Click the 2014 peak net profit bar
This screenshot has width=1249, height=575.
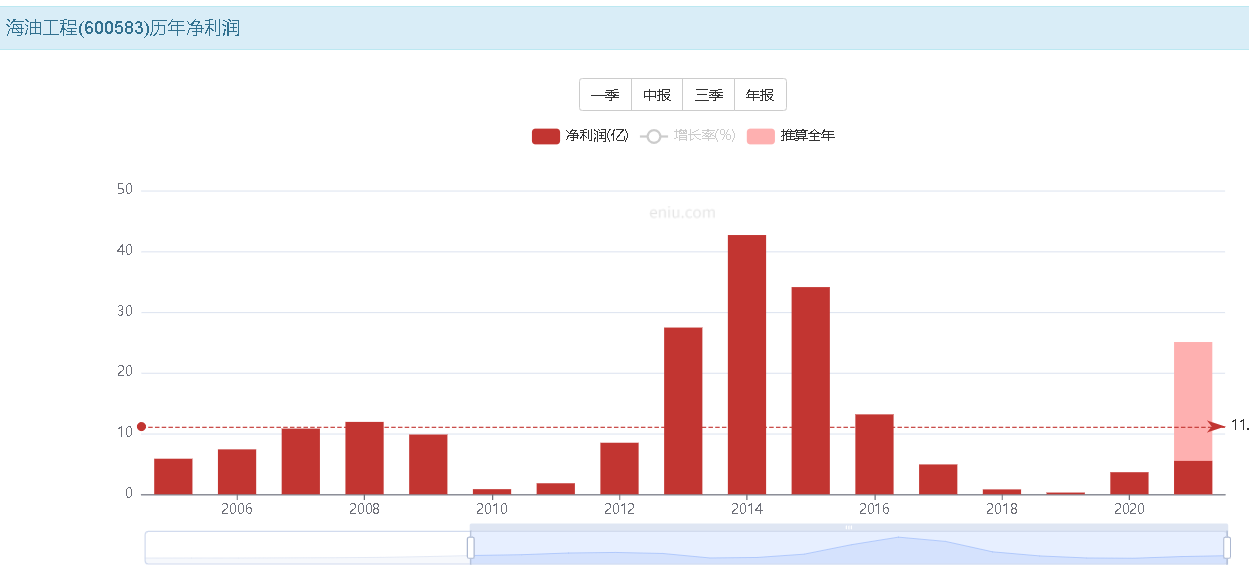click(747, 364)
